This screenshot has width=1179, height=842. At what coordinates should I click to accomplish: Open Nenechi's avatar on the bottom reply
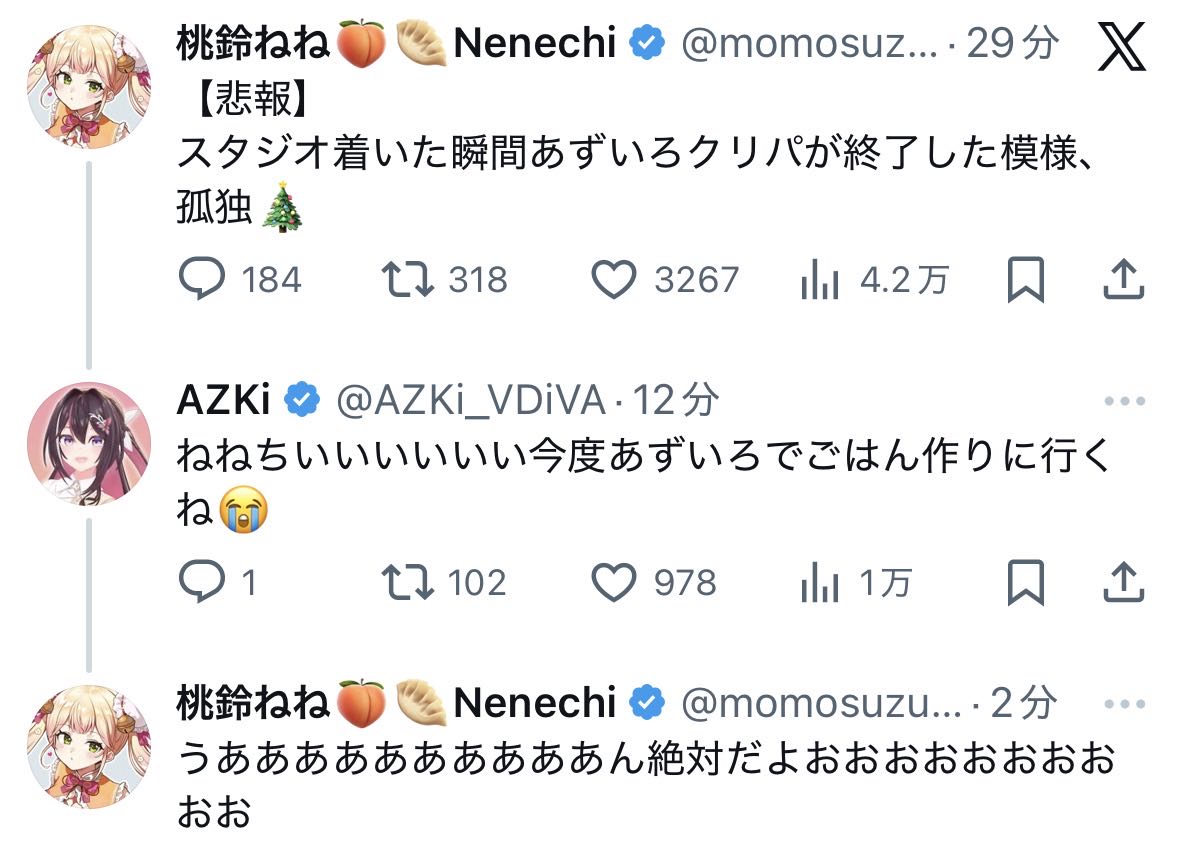coord(88,746)
